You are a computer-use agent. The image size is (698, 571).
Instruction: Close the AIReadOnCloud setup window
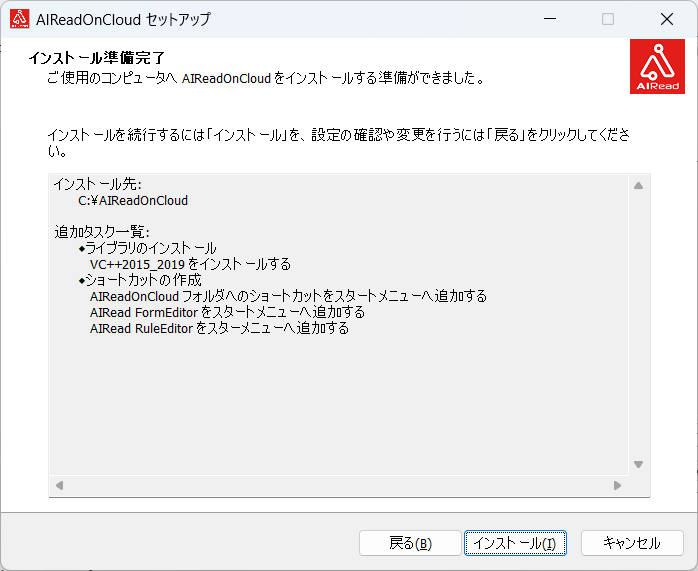point(666,19)
